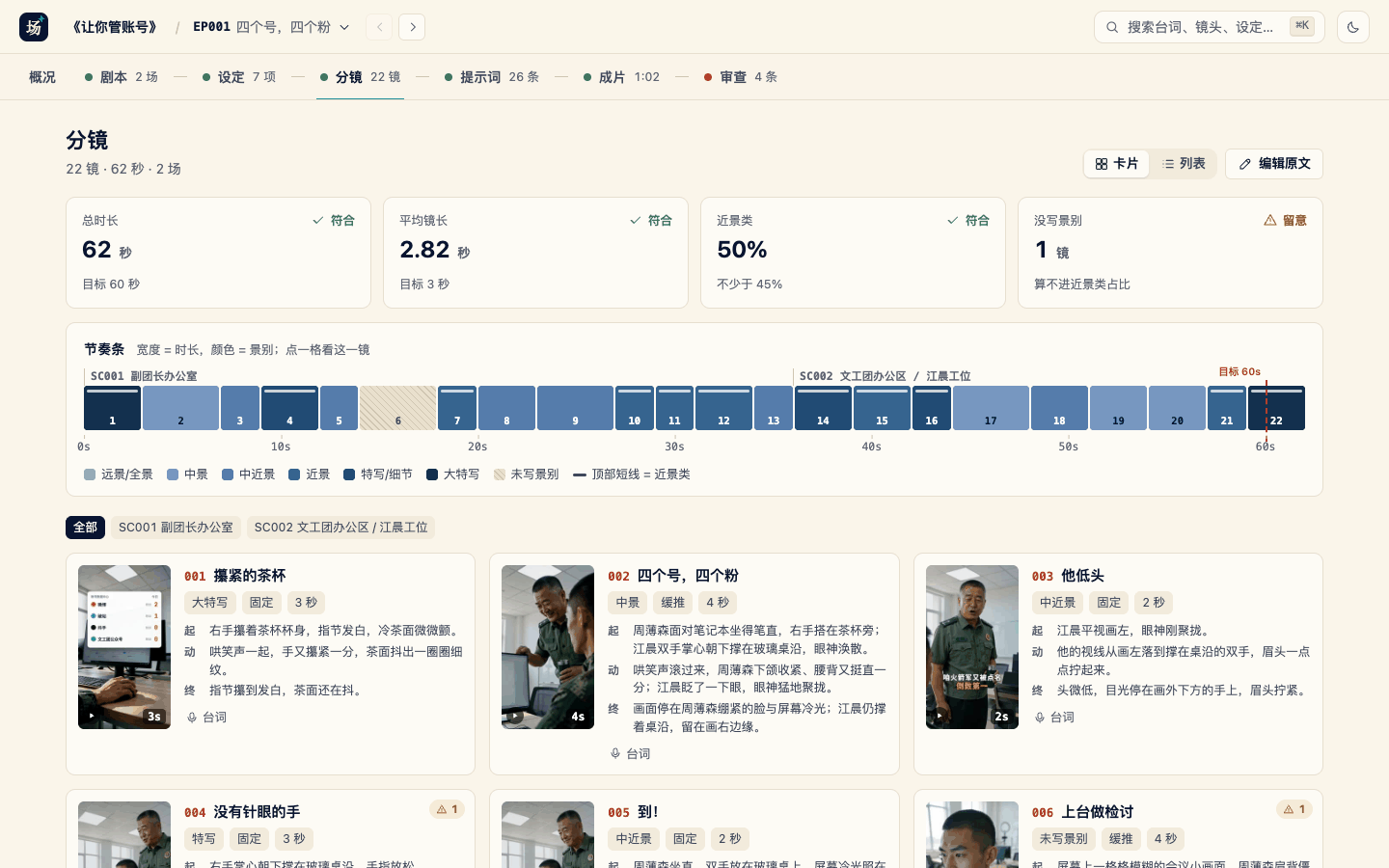This screenshot has height=868, width=1389.
Task: Play shot 002 thumbnail play icon
Action: coord(516,717)
